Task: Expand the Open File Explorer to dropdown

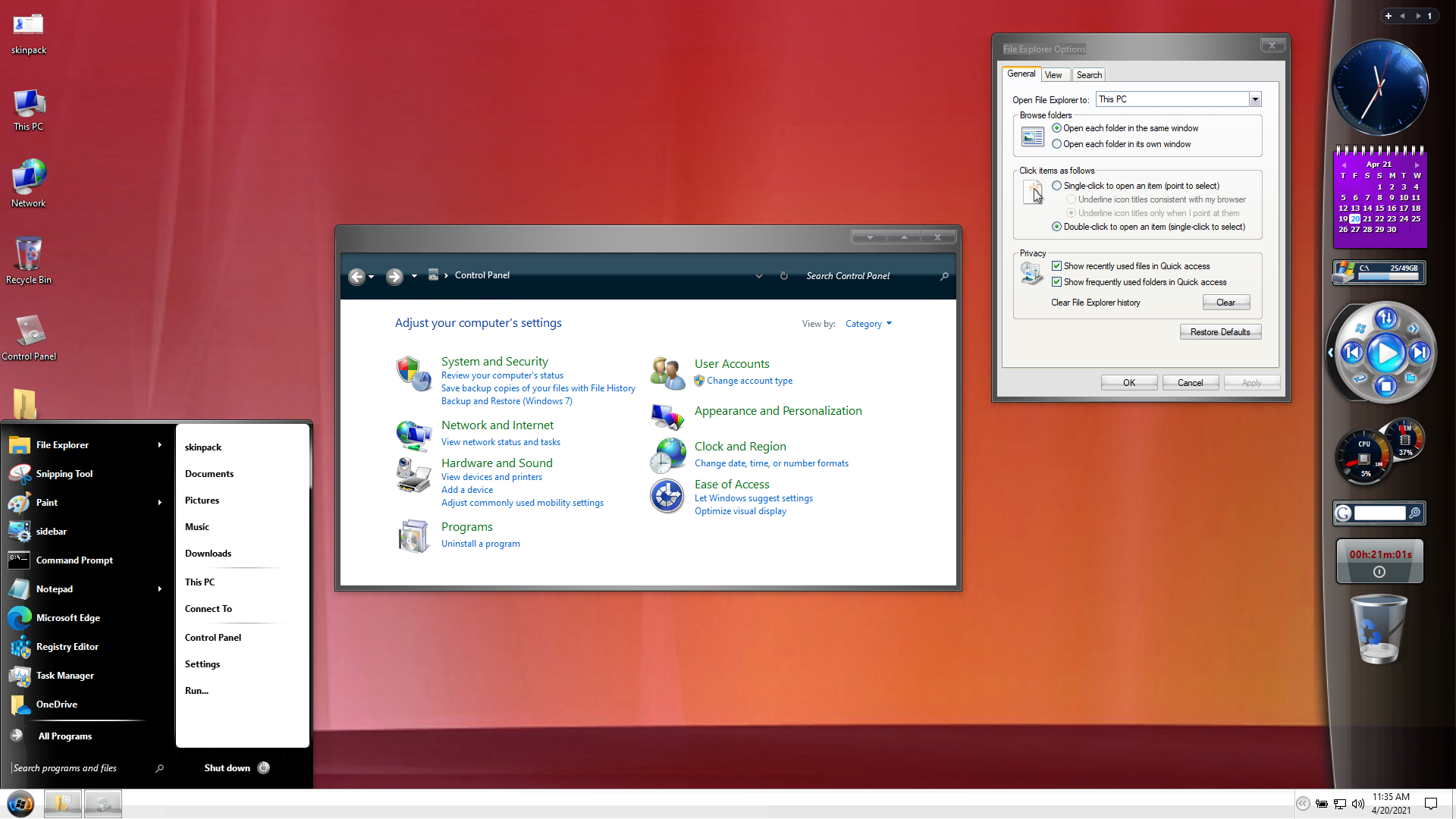Action: (x=1255, y=99)
